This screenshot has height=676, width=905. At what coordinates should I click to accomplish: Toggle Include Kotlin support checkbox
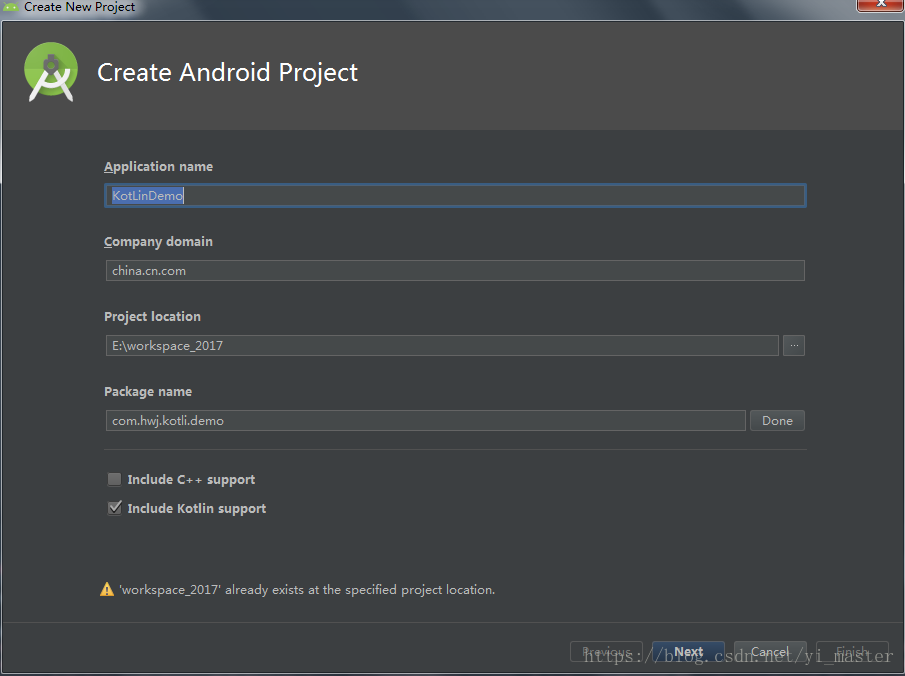coord(114,508)
